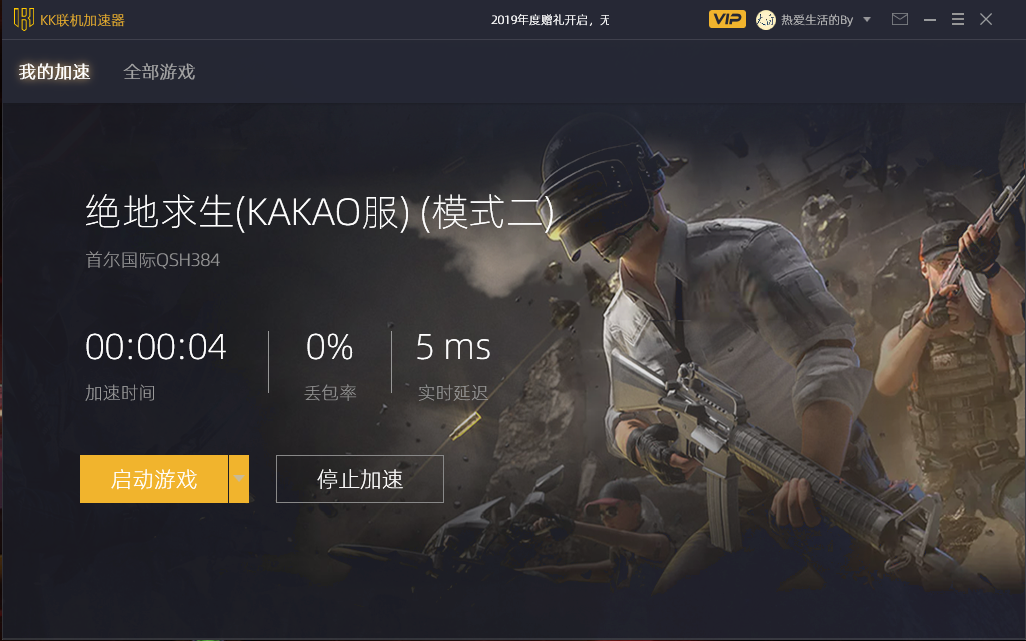Click the 启动游戏 button
The height and width of the screenshot is (641, 1026).
tap(154, 479)
